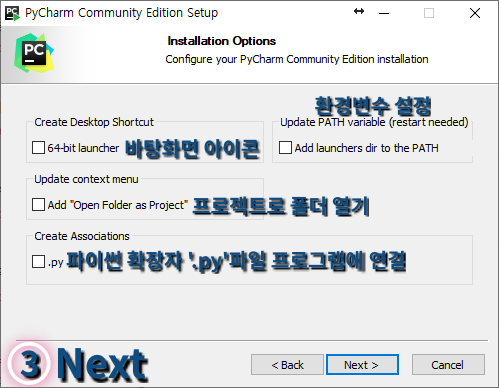Click the "Update PATH variable (restart needed)" label

(374, 122)
